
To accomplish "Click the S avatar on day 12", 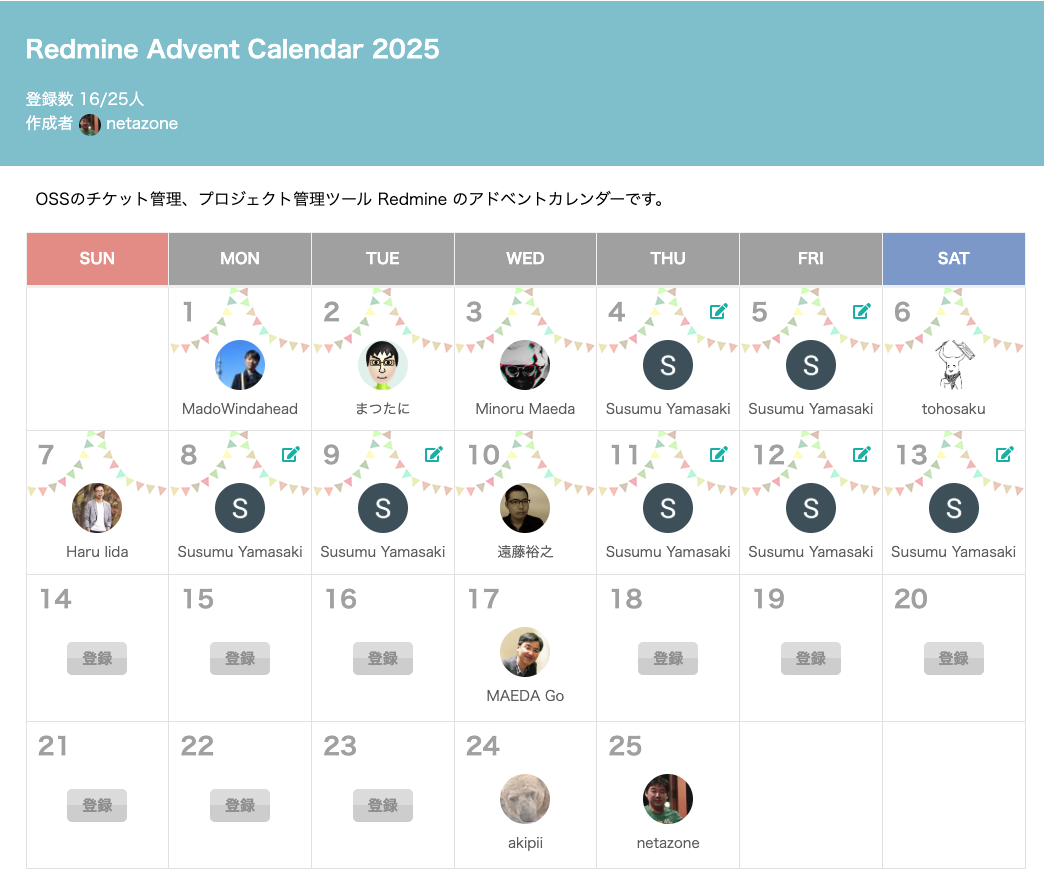I will point(811,508).
